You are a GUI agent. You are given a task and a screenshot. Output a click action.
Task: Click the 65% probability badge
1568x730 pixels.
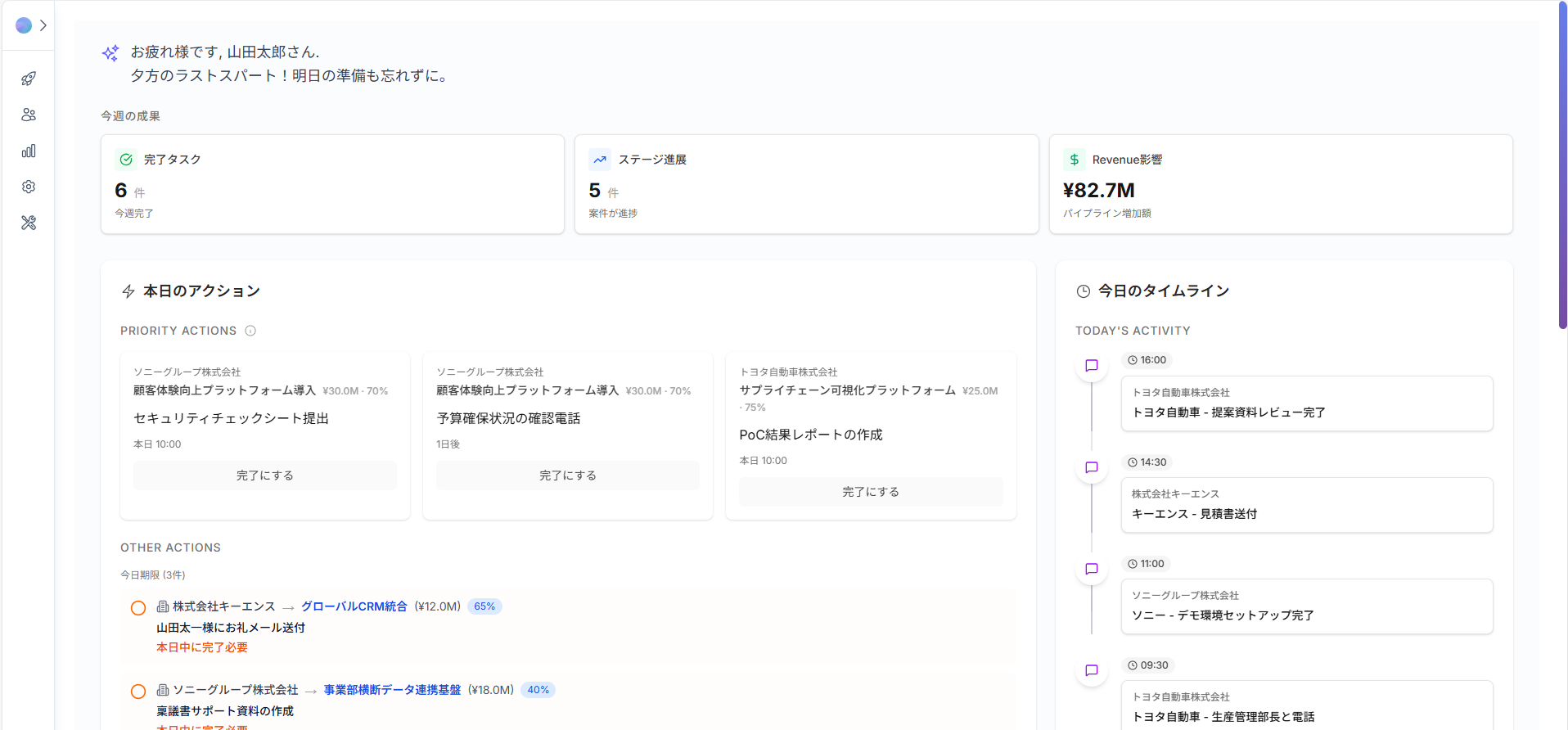[x=484, y=606]
